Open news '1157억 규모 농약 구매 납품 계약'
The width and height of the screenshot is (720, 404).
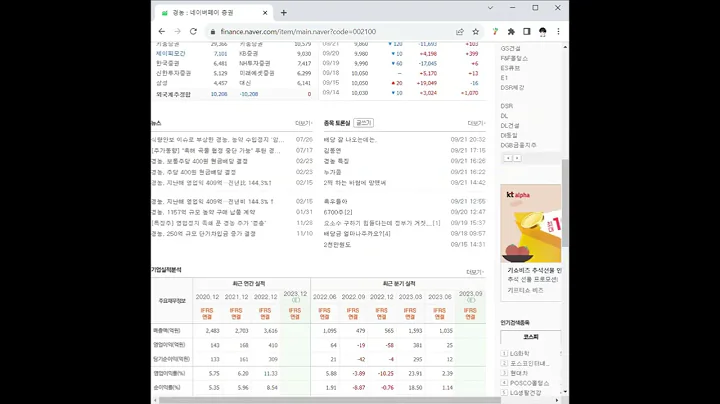[x=203, y=212]
